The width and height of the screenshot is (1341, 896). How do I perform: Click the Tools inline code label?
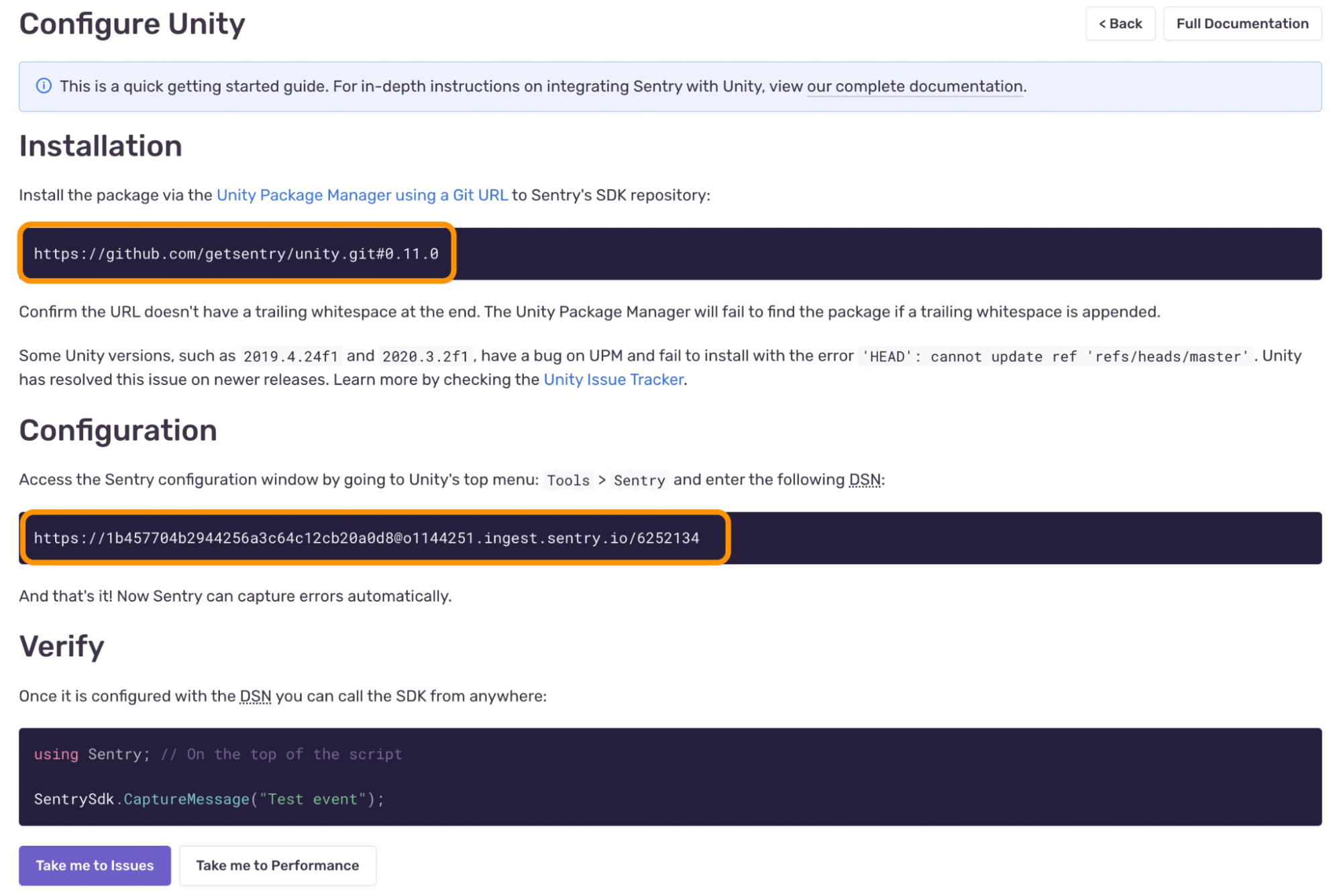click(x=568, y=480)
